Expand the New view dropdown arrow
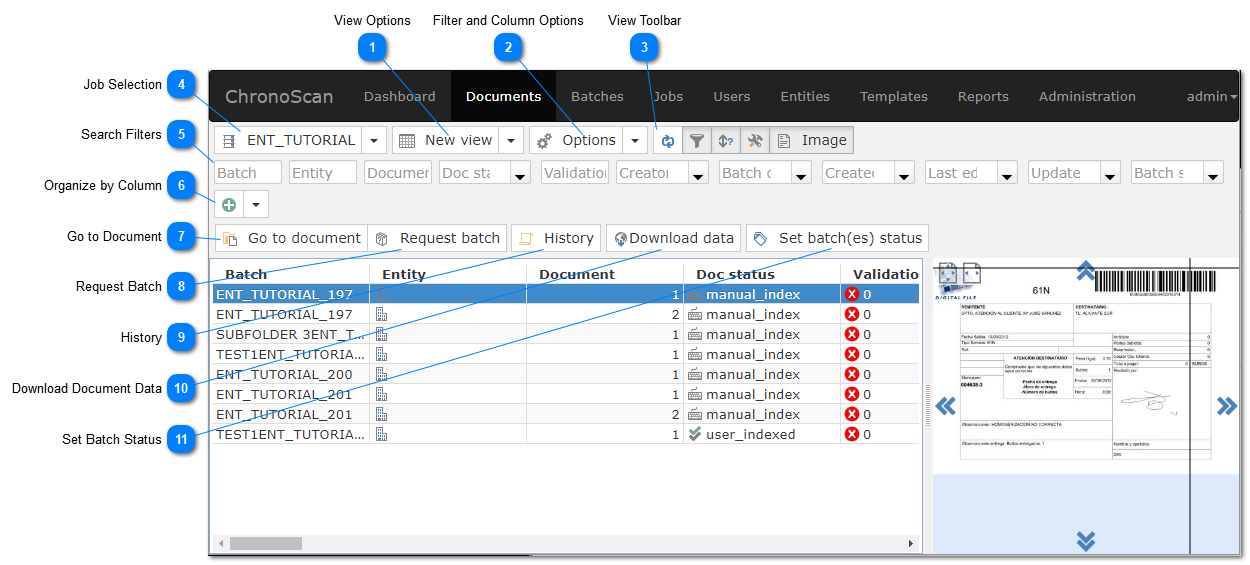 [x=511, y=140]
